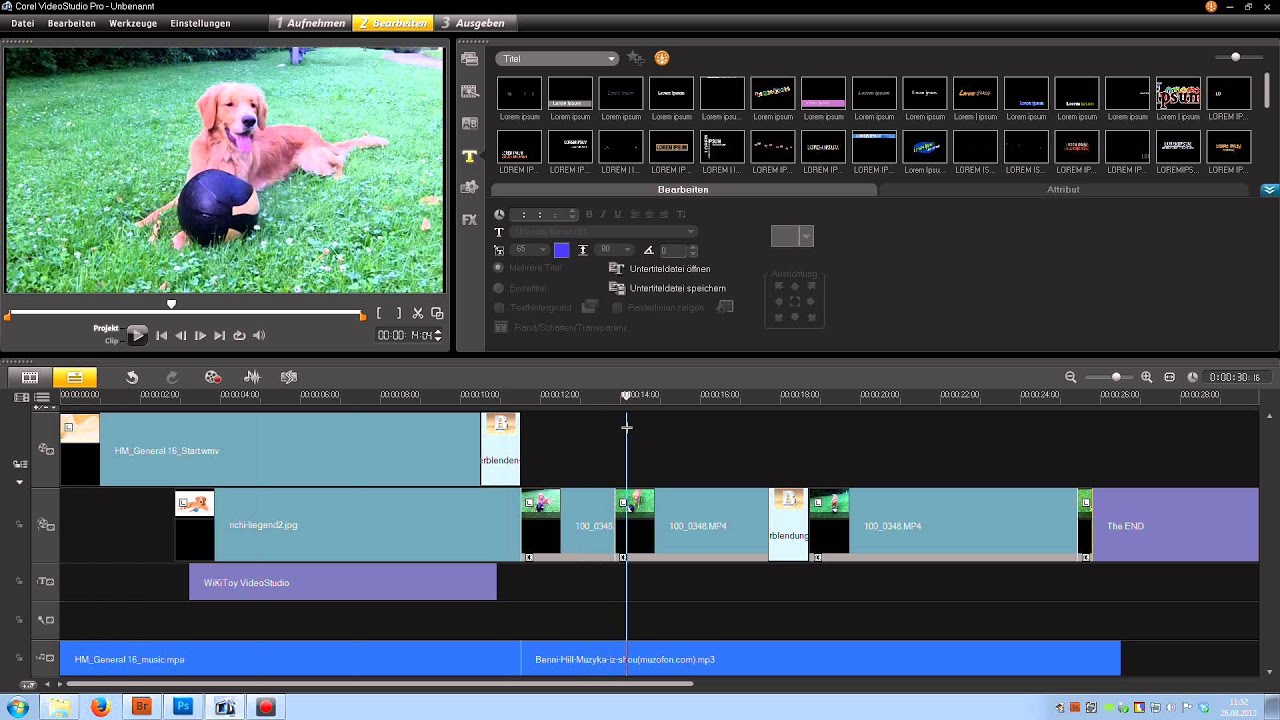Open the Sound Mixer icon

point(252,377)
